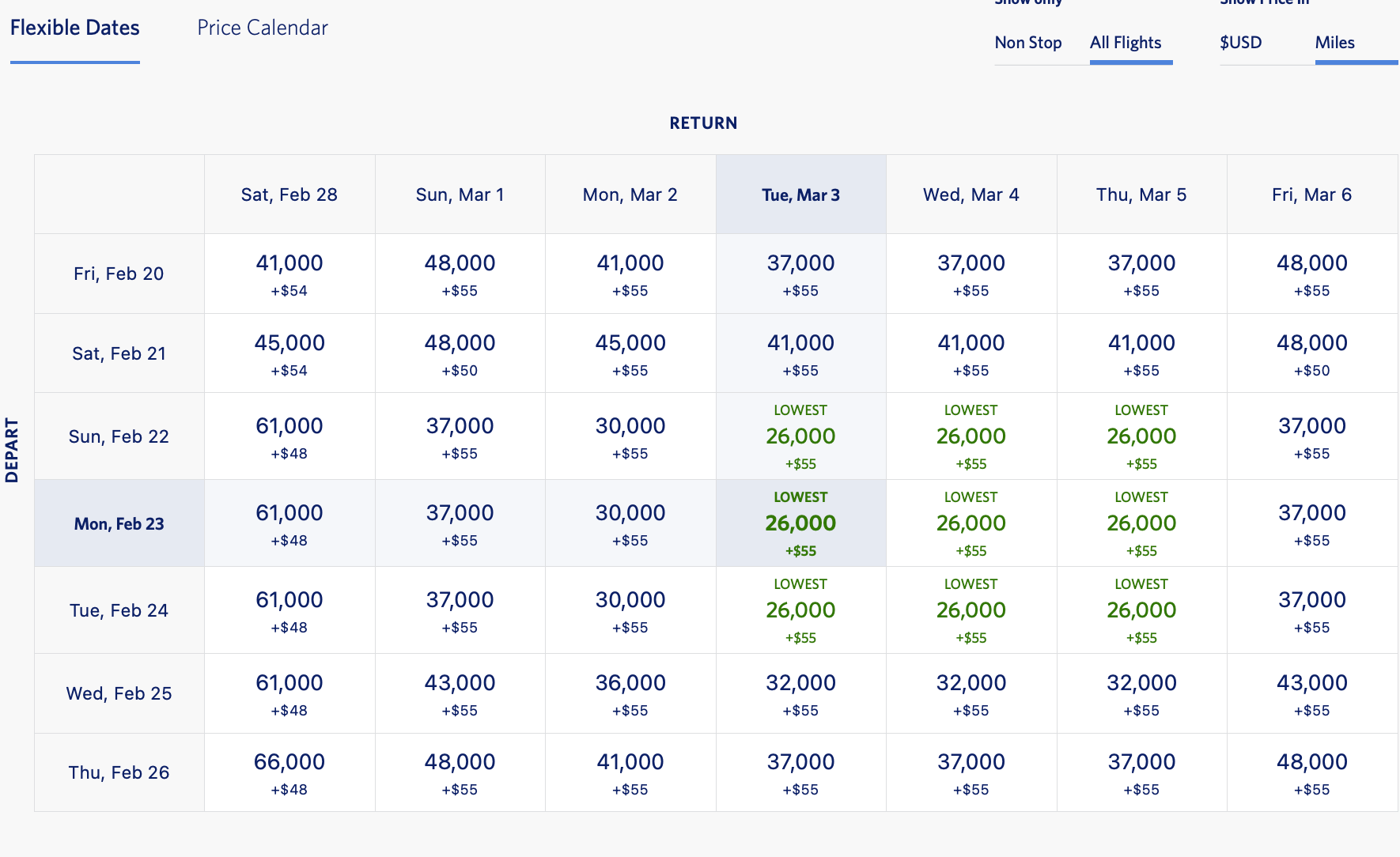
Task: Choose Fri Feb 20 to Sat Feb 28 fare
Action: tap(289, 274)
